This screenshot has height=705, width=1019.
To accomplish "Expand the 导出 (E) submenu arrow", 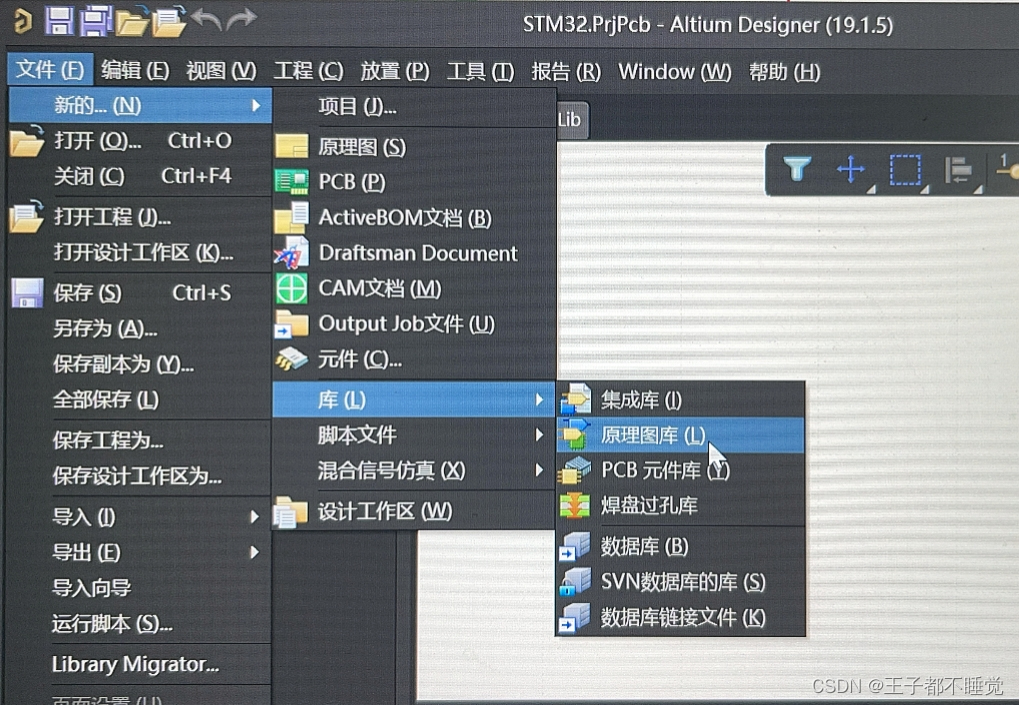I will pyautogui.click(x=254, y=552).
